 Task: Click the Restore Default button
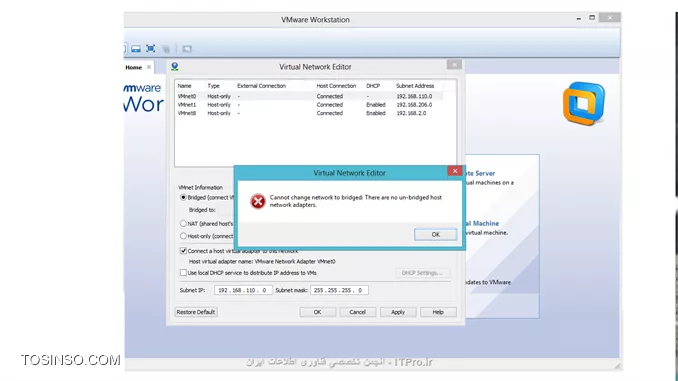[x=196, y=312]
